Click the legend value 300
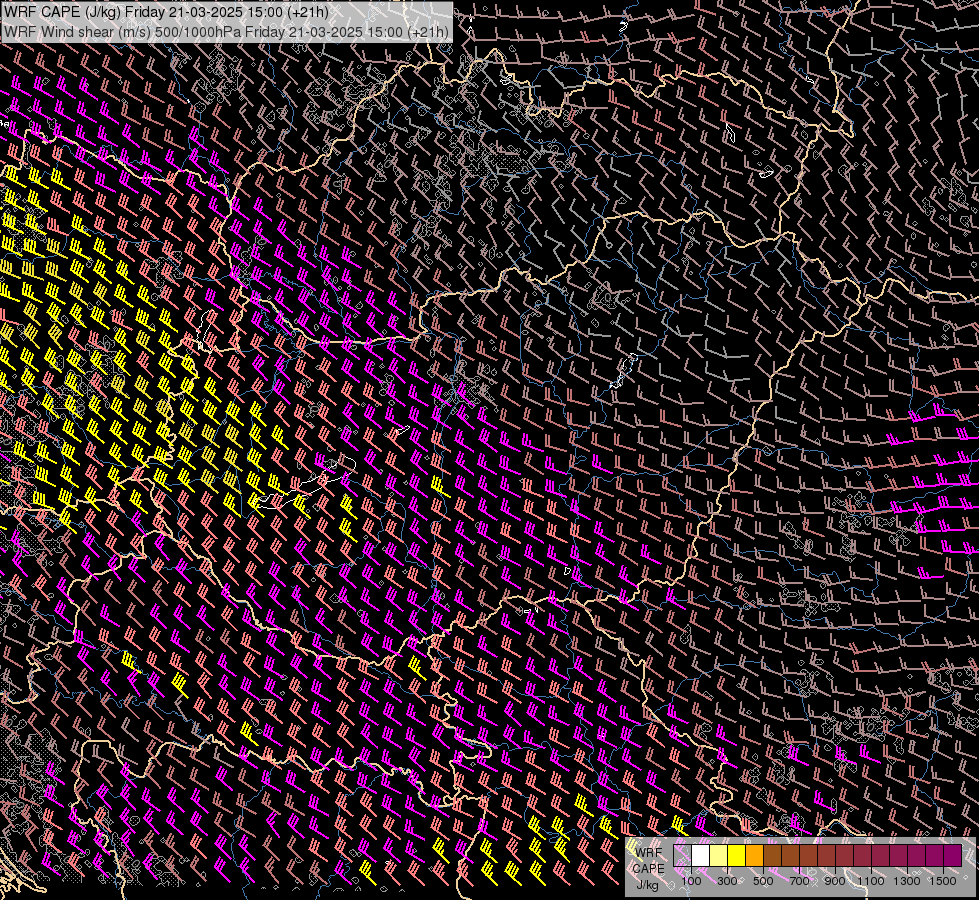 [727, 881]
